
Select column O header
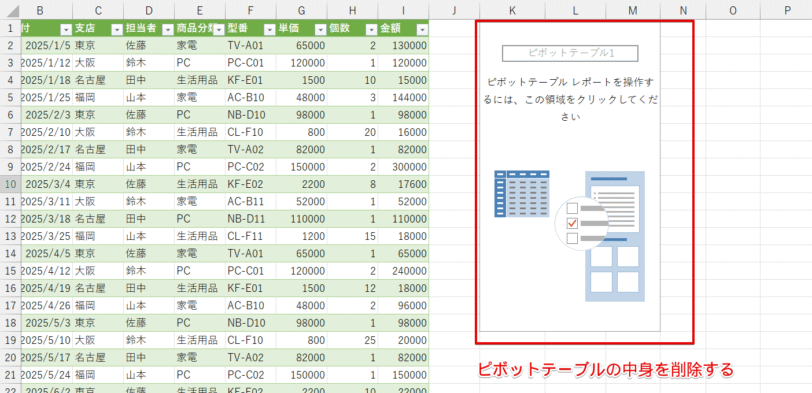[x=733, y=9]
